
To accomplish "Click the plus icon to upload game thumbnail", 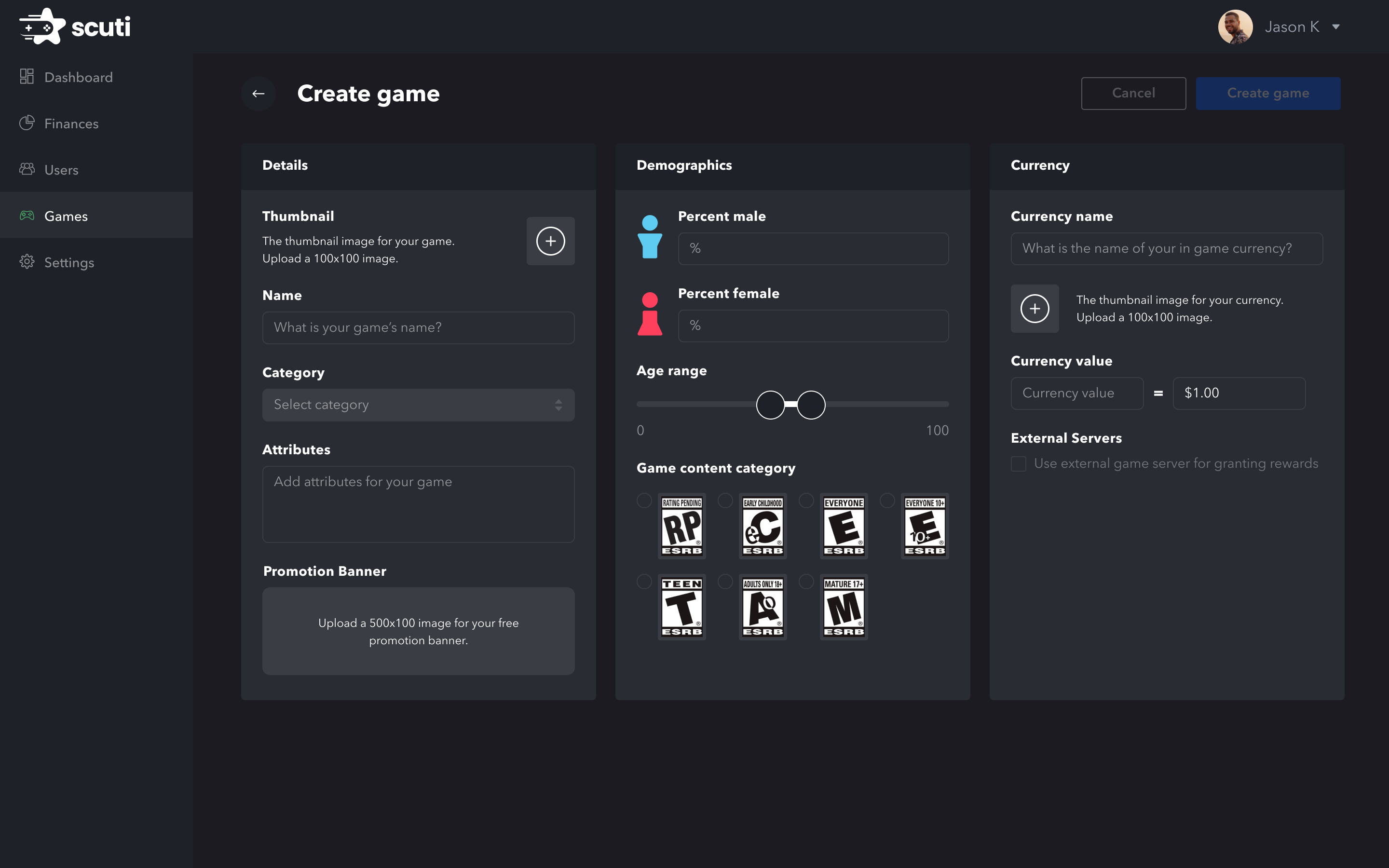I will pos(549,241).
